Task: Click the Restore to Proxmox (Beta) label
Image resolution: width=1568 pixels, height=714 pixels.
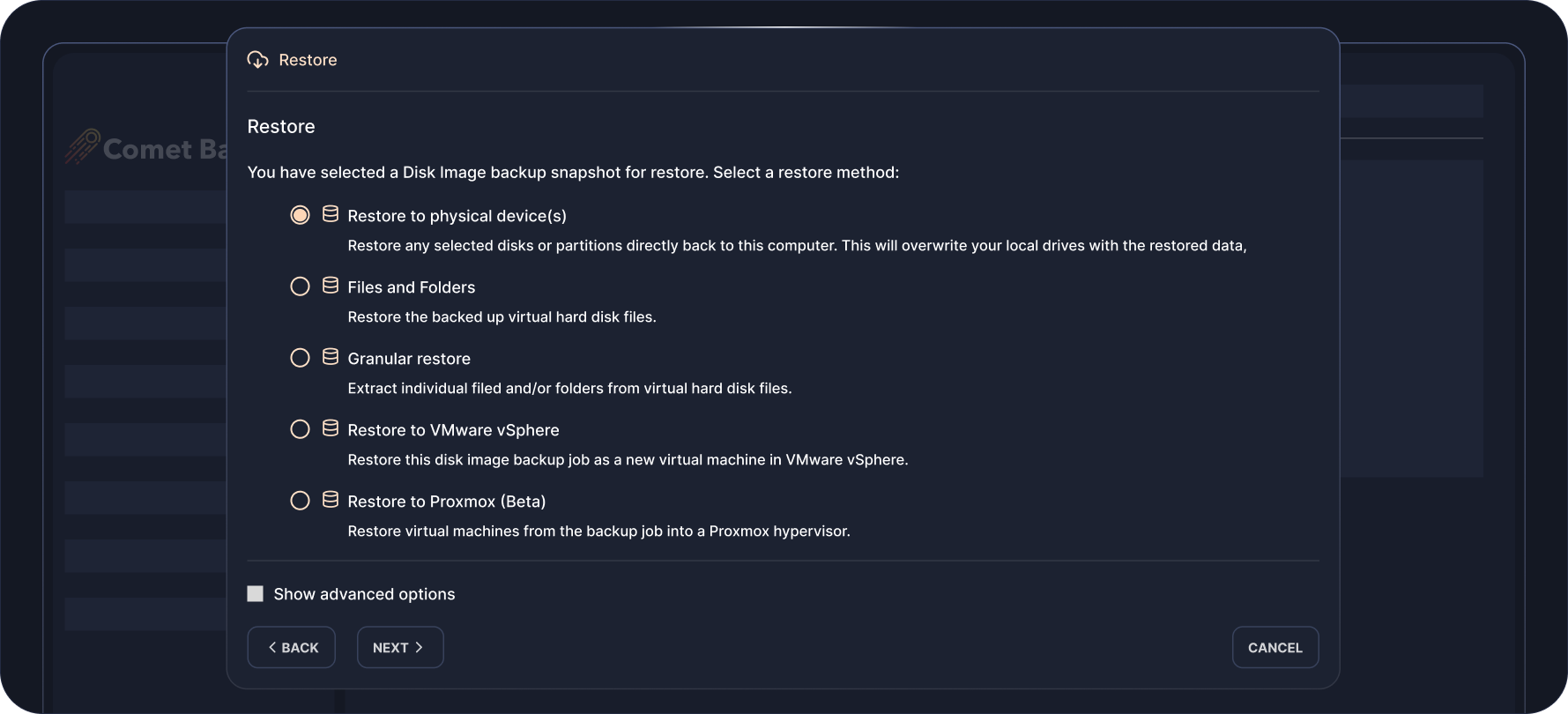Action: [447, 502]
